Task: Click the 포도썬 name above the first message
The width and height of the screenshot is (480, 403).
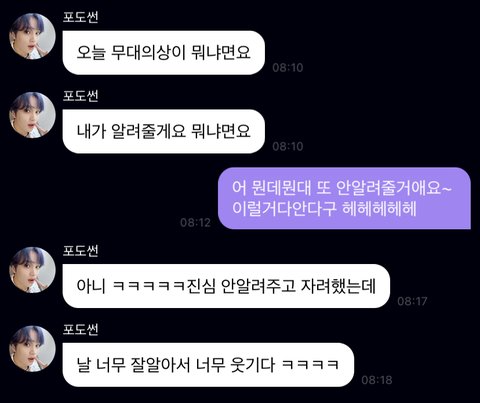Action: [81, 17]
